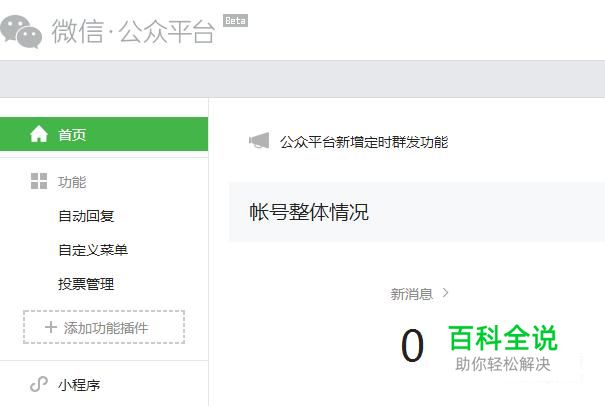Click the plus icon in 添加功能插件

(x=51, y=327)
